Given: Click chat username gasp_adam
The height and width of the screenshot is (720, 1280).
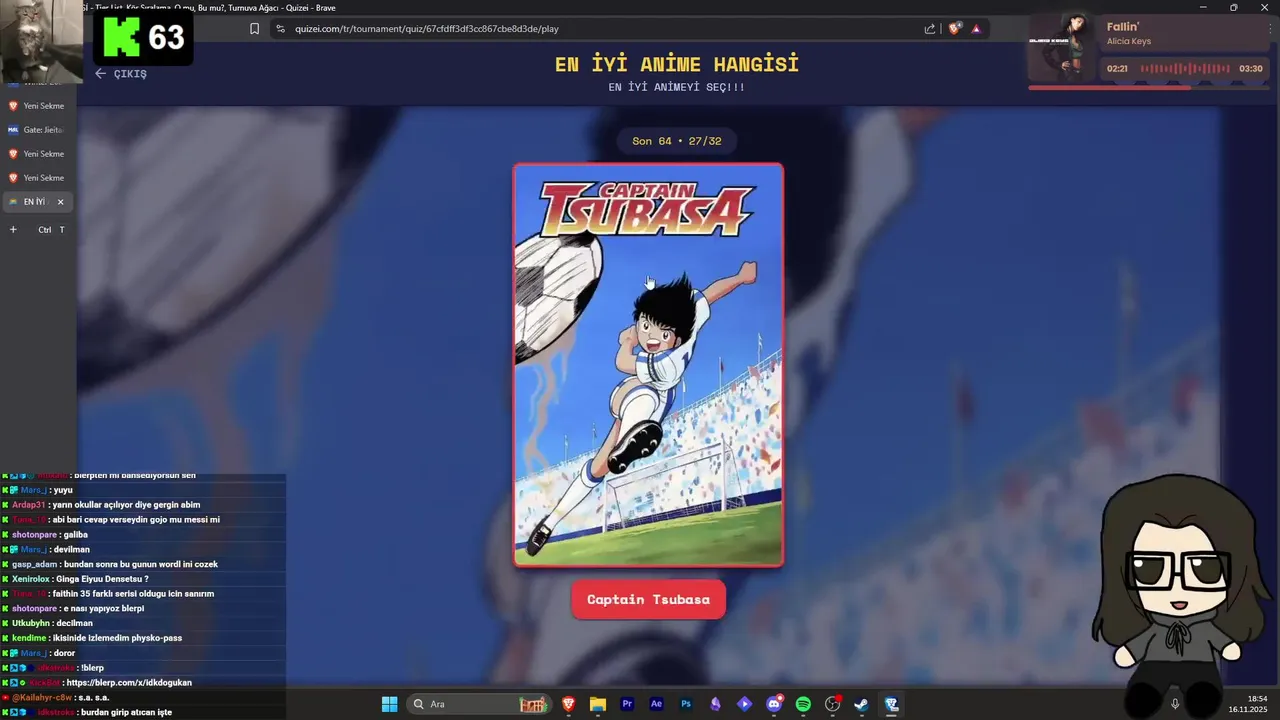Looking at the screenshot, I should 35,564.
